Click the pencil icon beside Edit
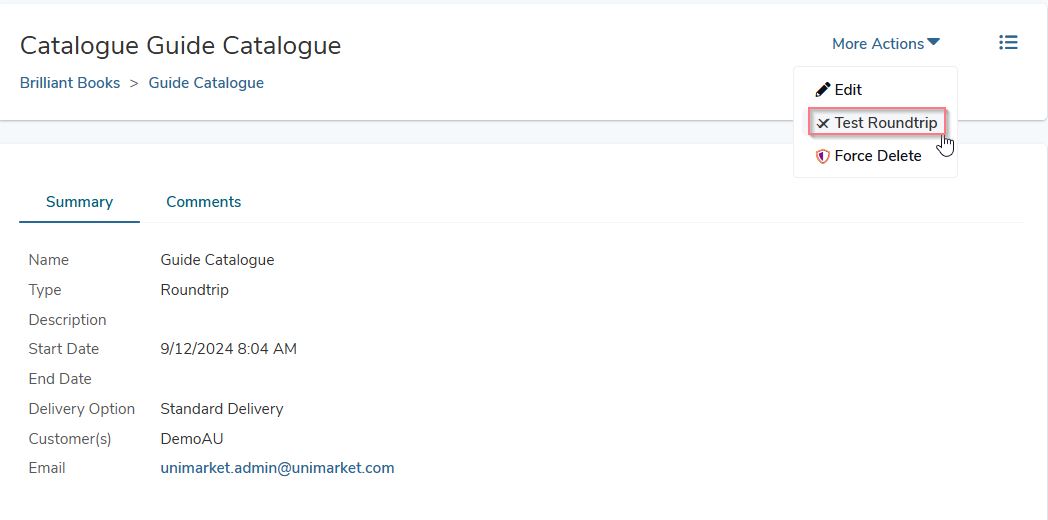 [823, 90]
